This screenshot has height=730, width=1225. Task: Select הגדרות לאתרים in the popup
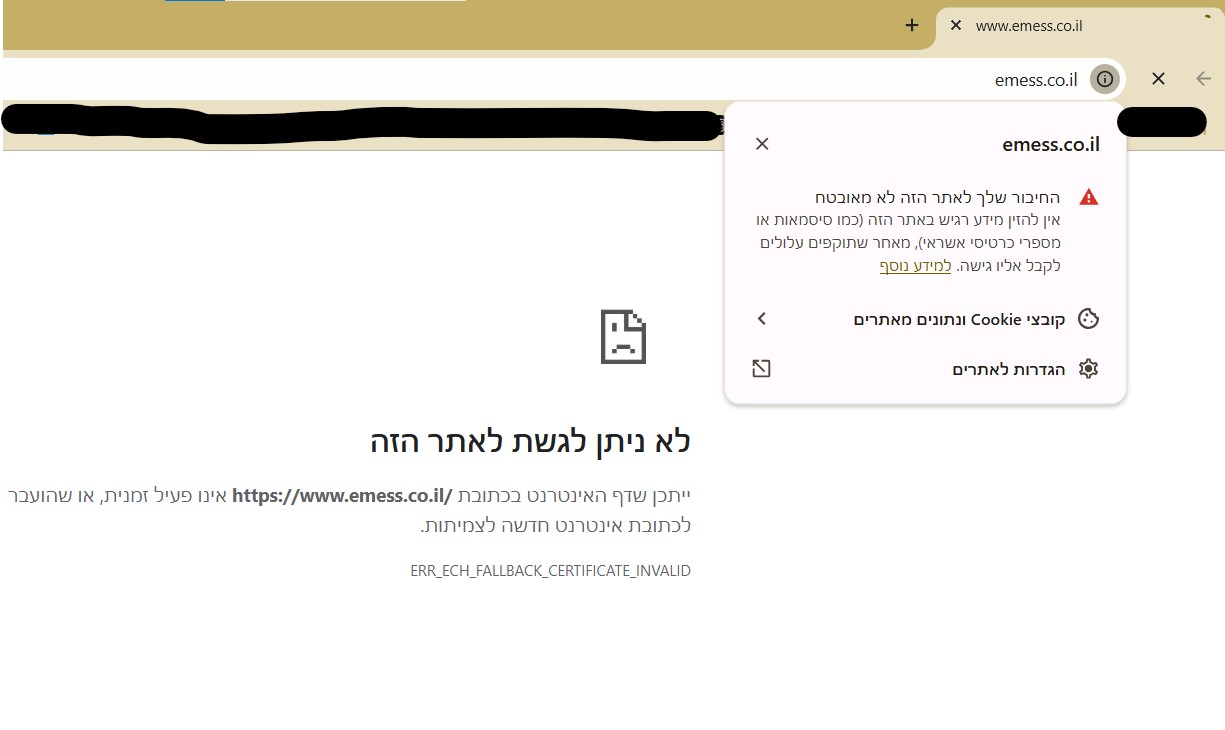(1007, 368)
